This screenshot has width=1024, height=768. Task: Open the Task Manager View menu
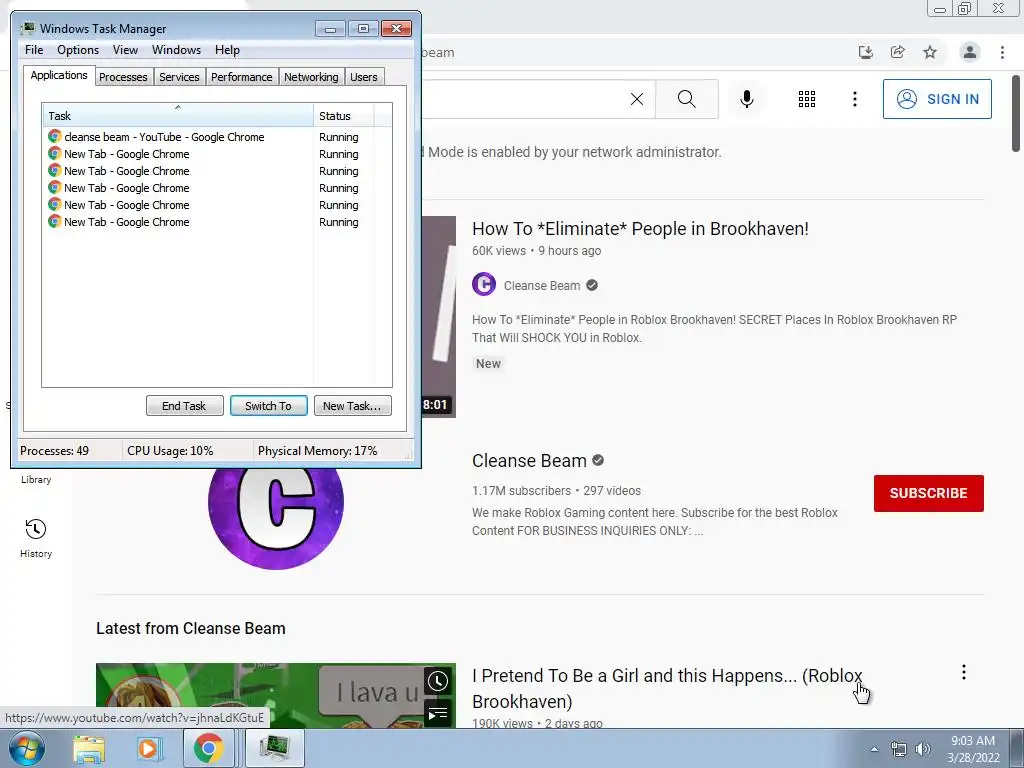(x=125, y=50)
